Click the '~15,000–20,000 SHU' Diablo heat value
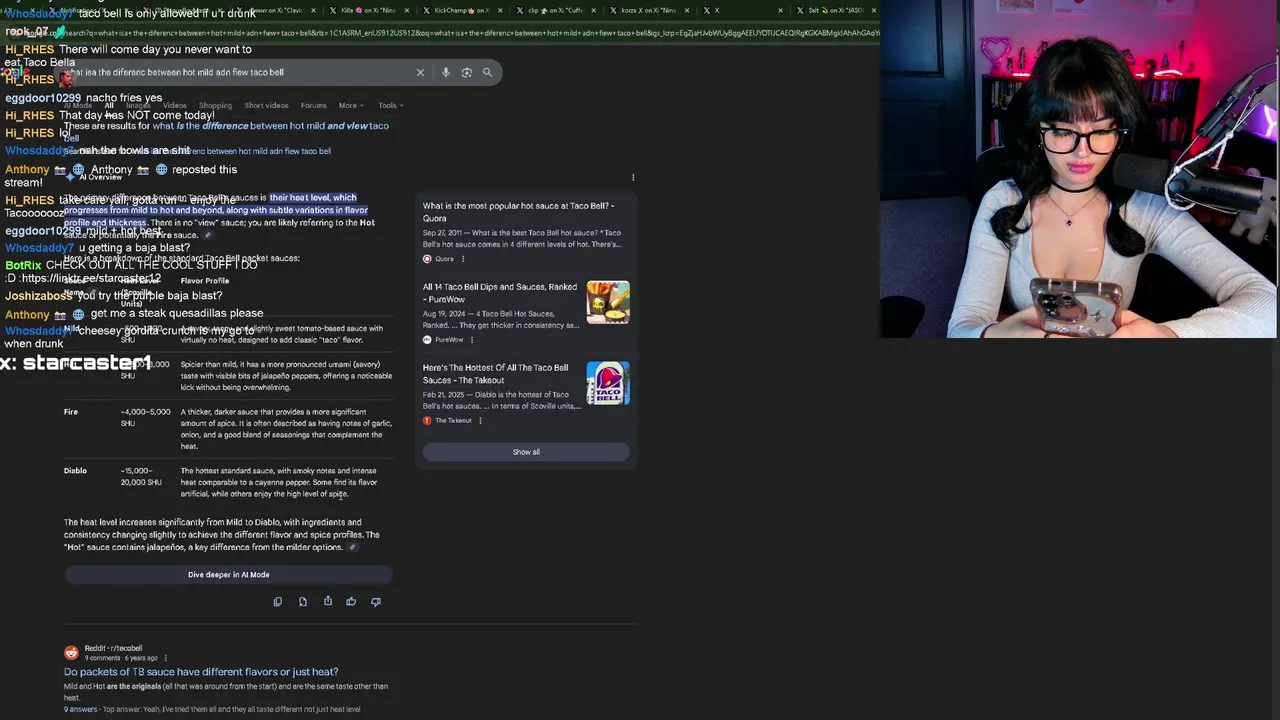Image resolution: width=1280 pixels, height=720 pixels. pyautogui.click(x=141, y=477)
